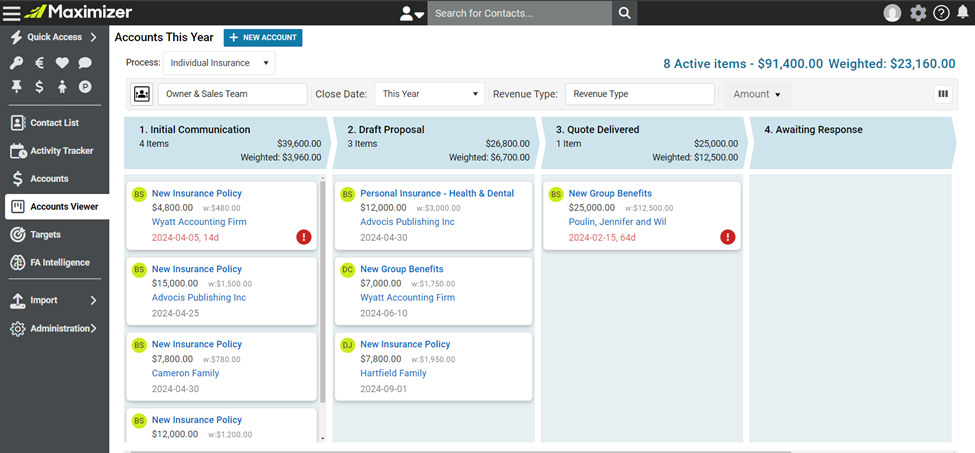Click the magnifying glass search button
Image resolution: width=975 pixels, height=453 pixels.
coord(625,13)
